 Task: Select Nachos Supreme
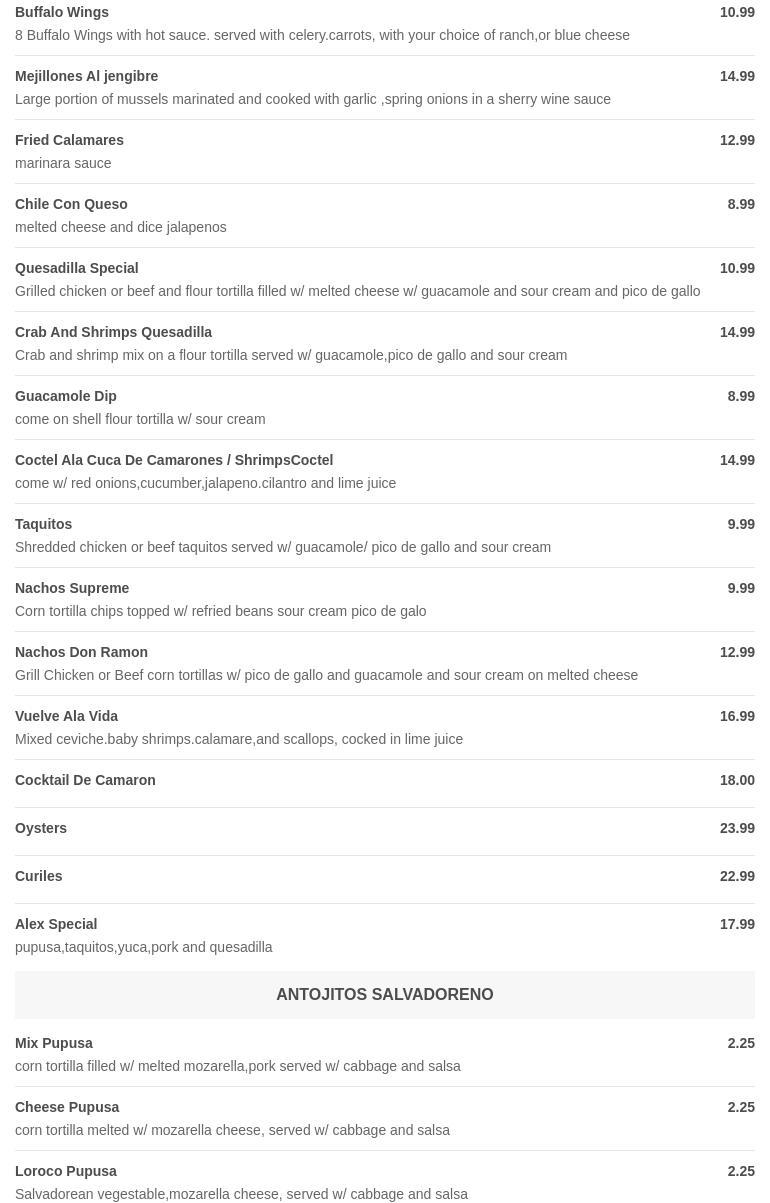72,588
